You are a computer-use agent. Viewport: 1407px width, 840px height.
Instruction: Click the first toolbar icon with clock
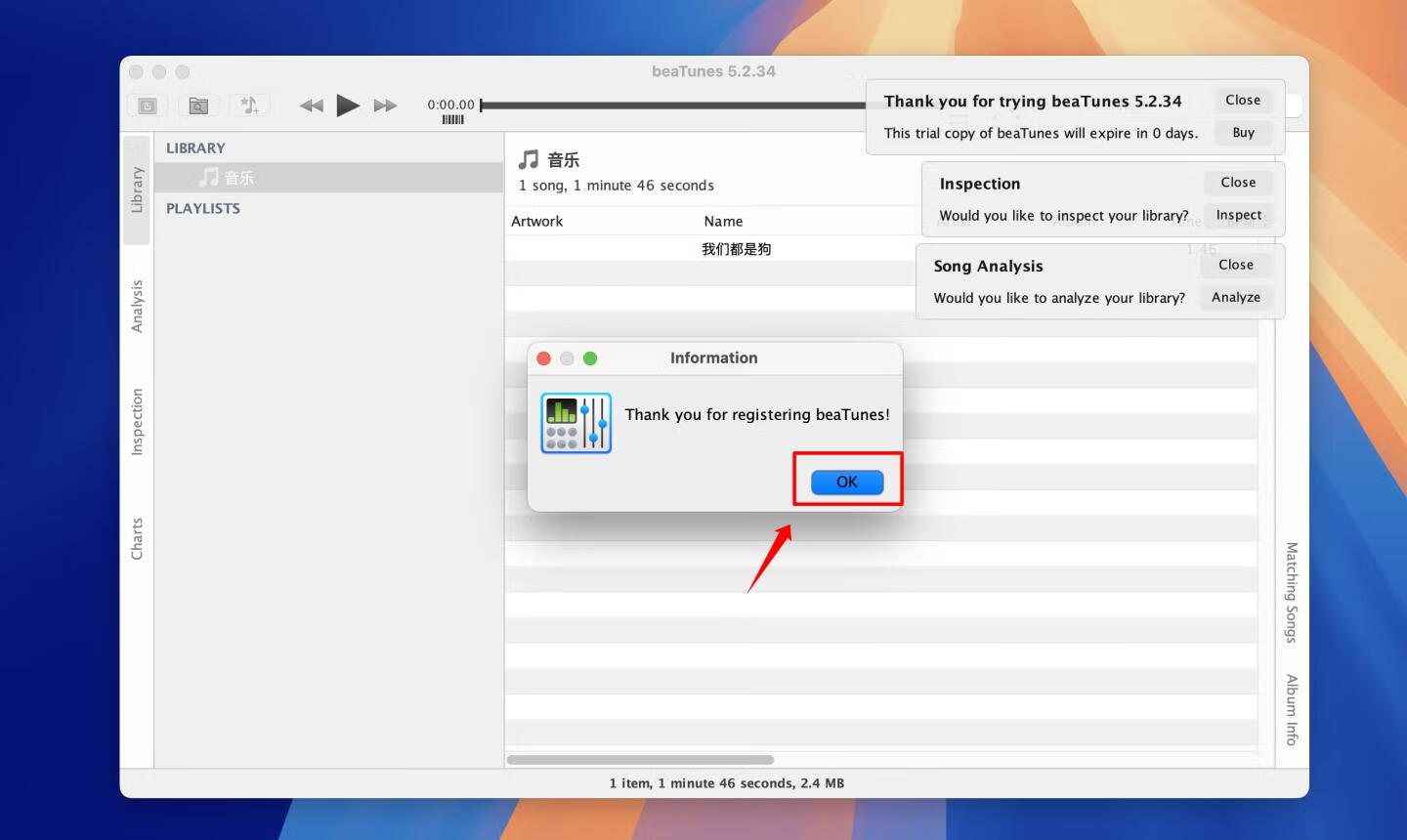pyautogui.click(x=148, y=105)
